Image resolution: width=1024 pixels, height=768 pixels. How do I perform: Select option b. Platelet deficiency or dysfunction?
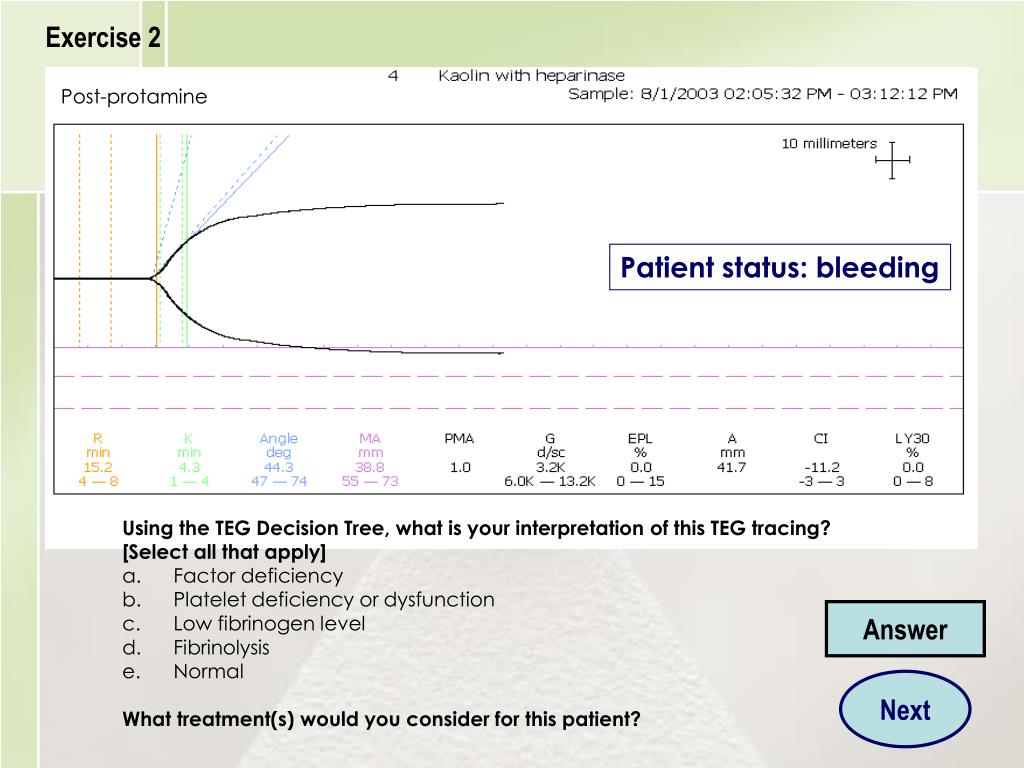point(309,600)
